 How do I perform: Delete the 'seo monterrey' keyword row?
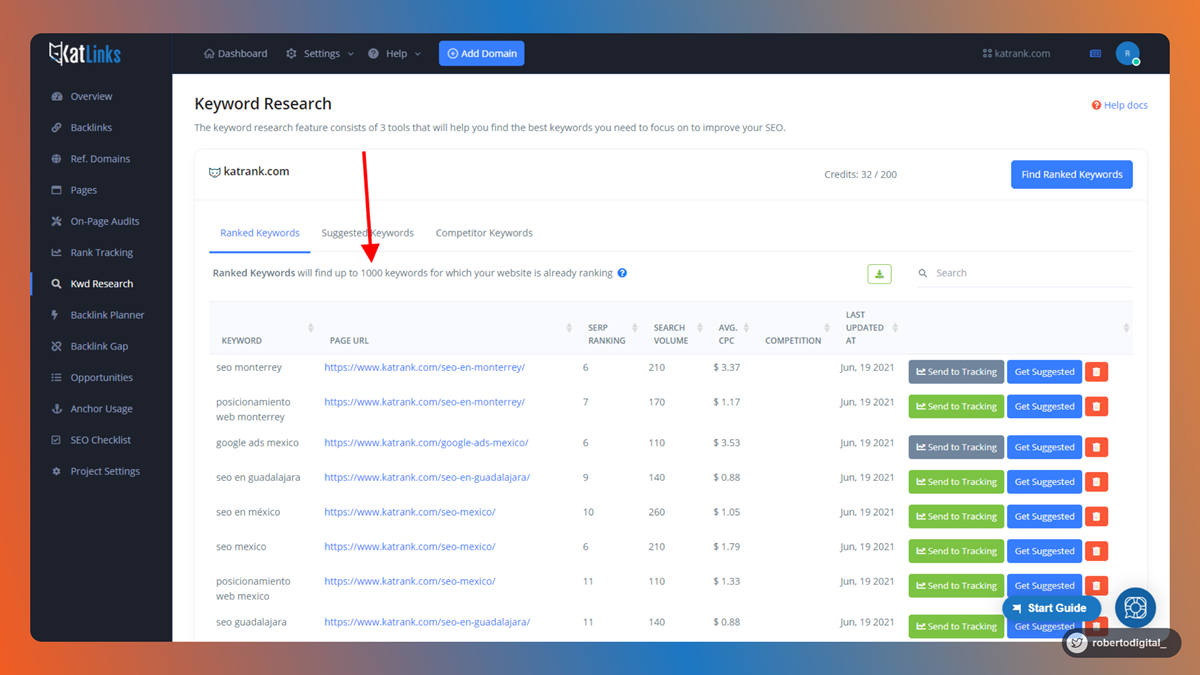[1096, 372]
